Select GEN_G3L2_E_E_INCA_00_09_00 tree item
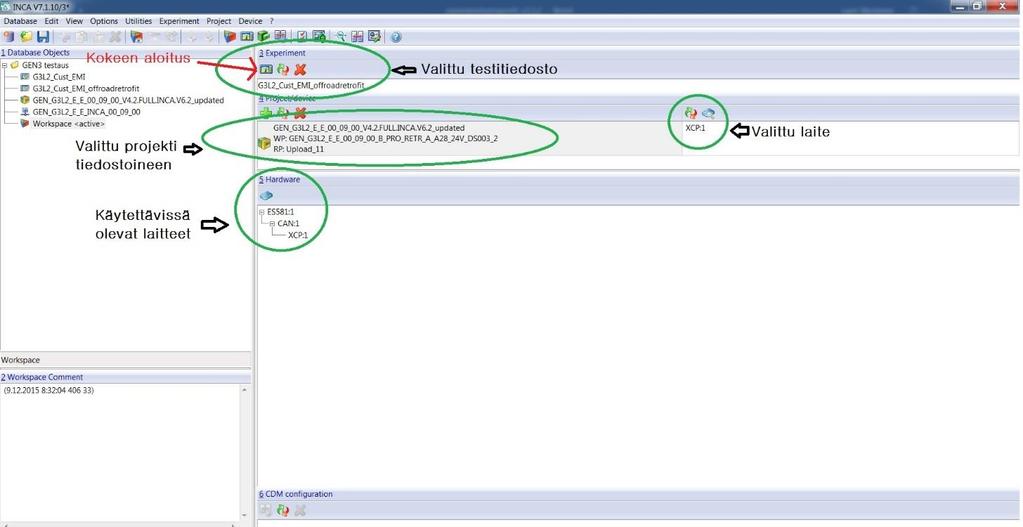Screen dimensions: 1023x527 [x=86, y=112]
